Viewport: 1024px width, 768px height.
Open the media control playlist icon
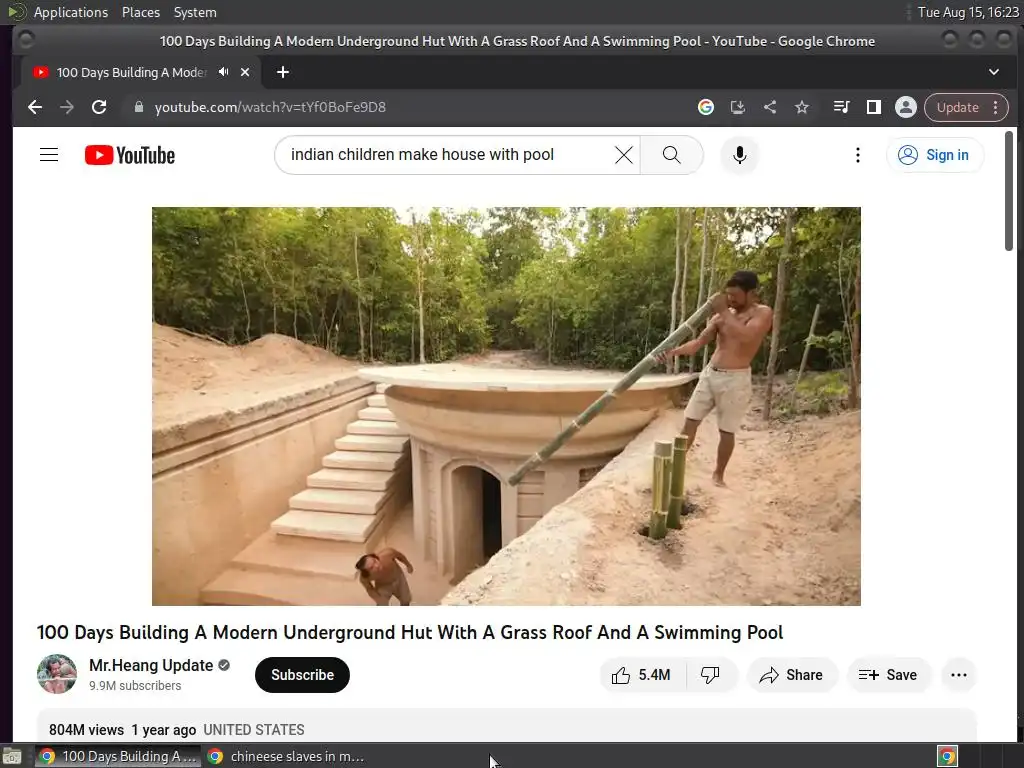pyautogui.click(x=842, y=107)
